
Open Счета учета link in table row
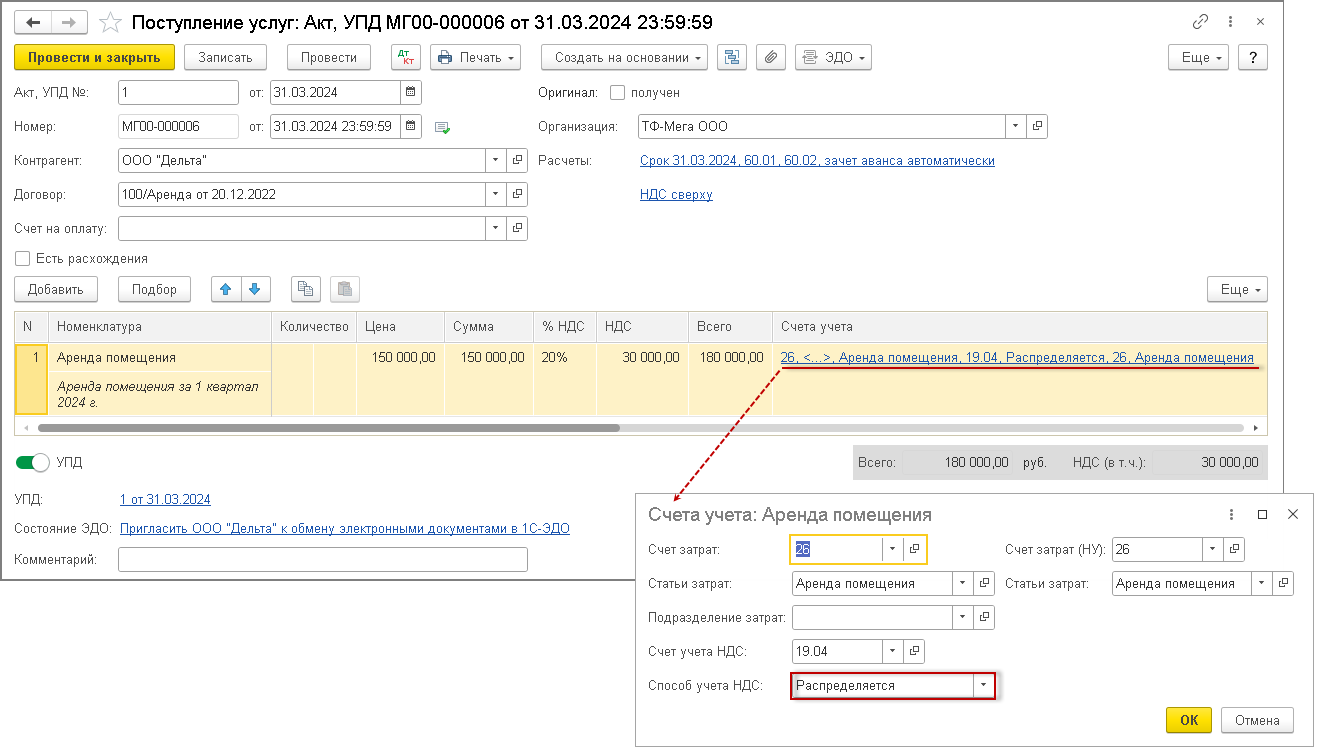tap(1017, 357)
